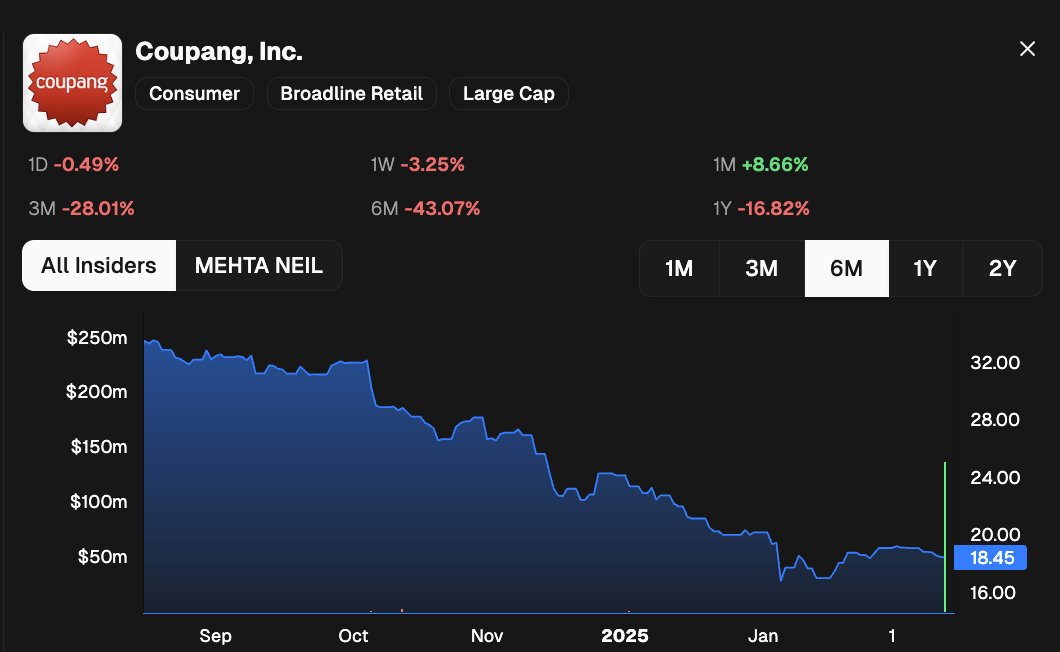
Task: Click the $150m axis label
Action: tap(99, 446)
